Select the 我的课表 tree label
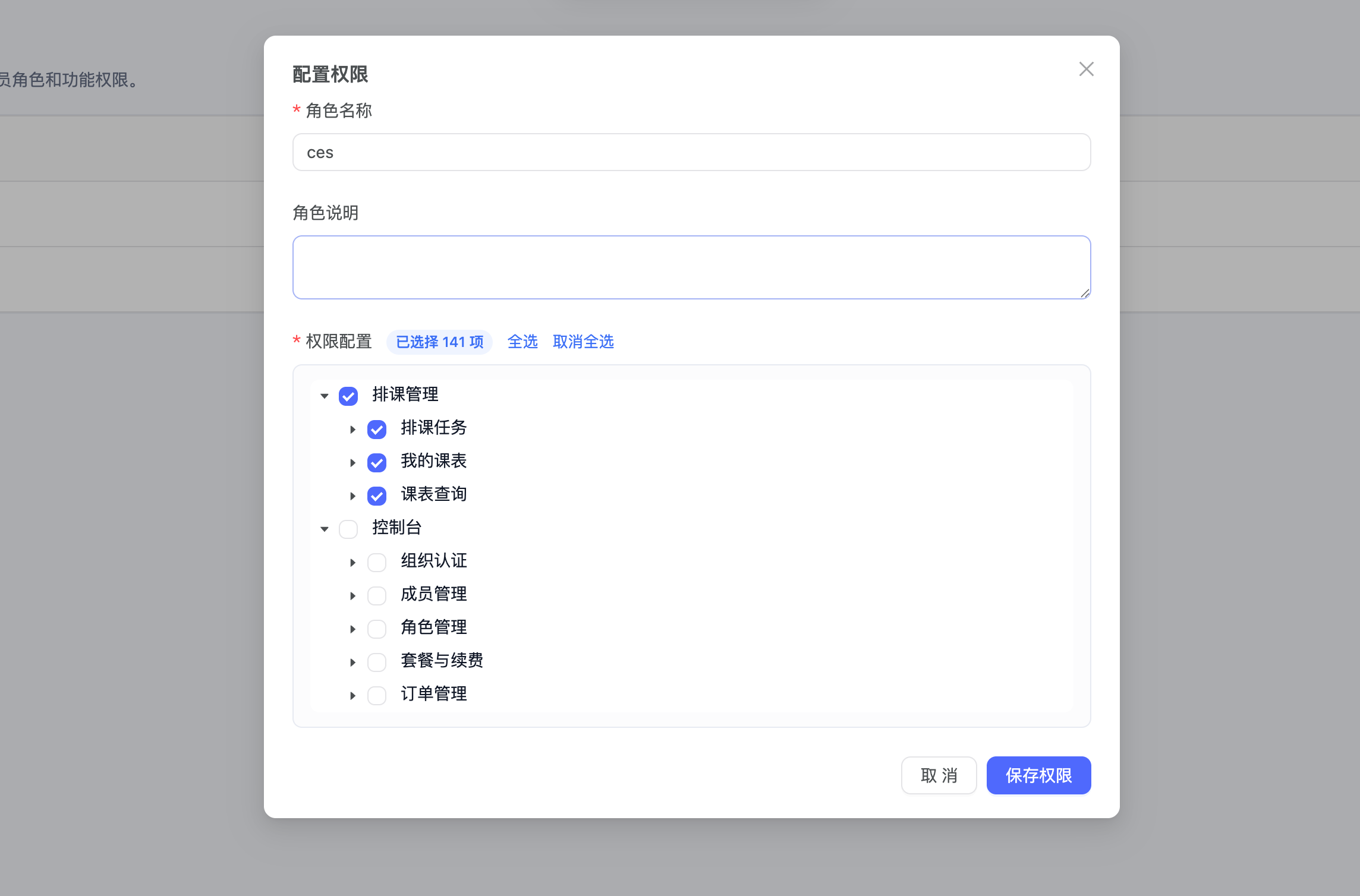The image size is (1360, 896). coord(434,461)
